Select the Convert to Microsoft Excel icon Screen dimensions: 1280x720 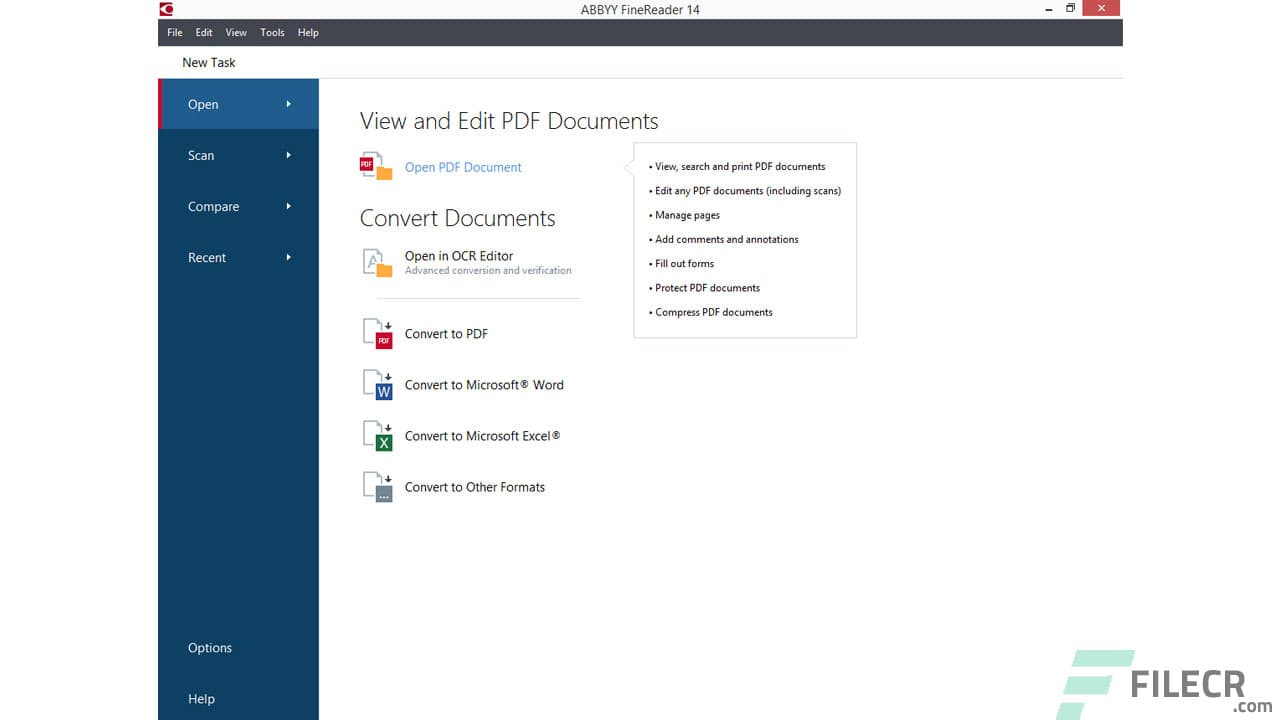click(378, 436)
